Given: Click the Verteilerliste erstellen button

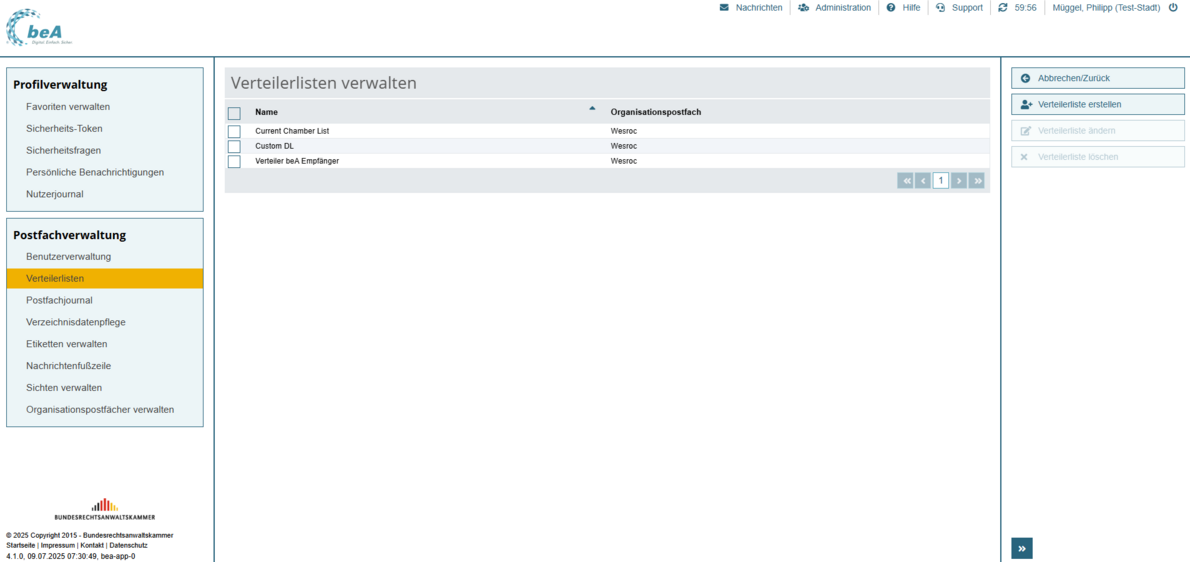Looking at the screenshot, I should [x=1097, y=104].
